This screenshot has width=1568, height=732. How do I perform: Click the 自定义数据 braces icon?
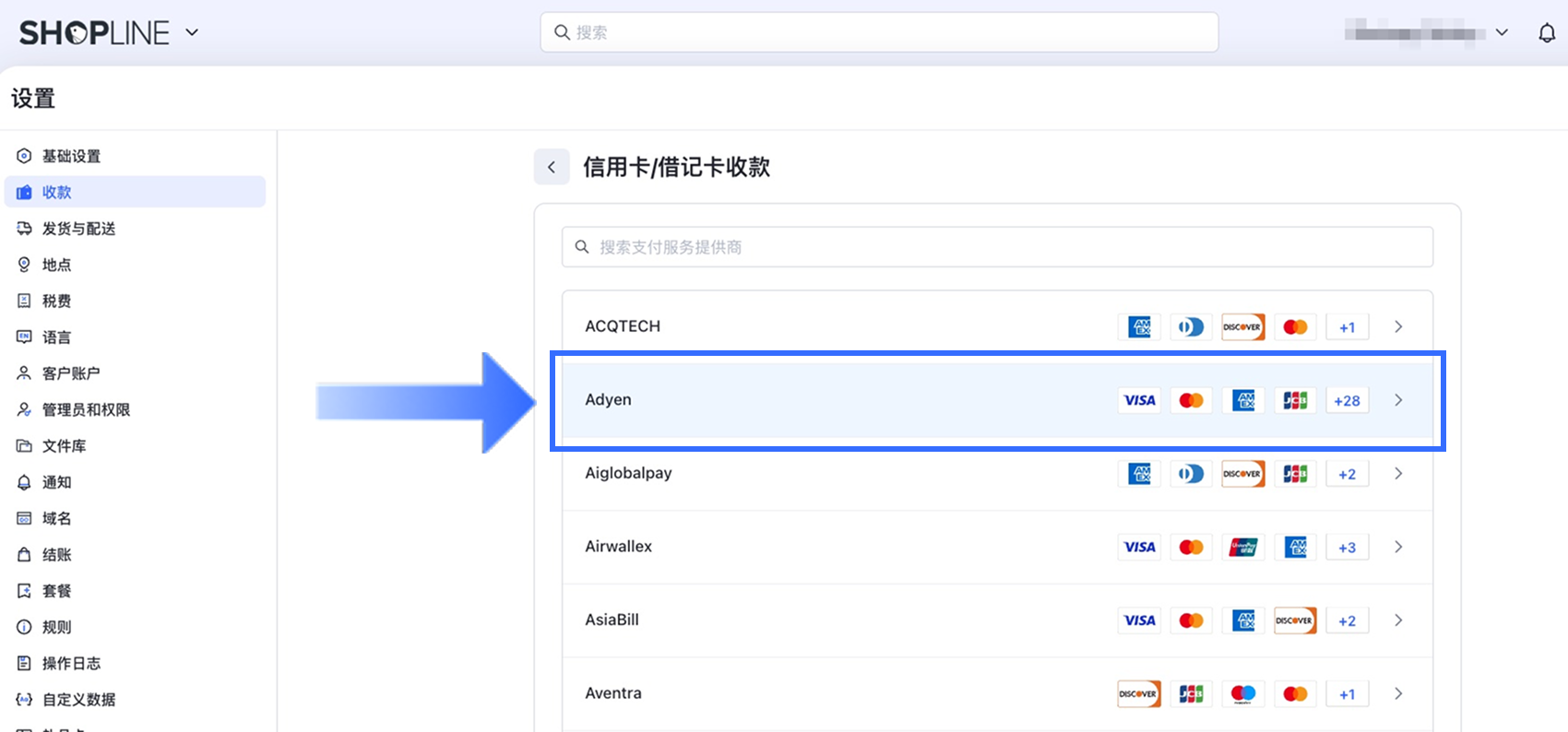pos(24,700)
